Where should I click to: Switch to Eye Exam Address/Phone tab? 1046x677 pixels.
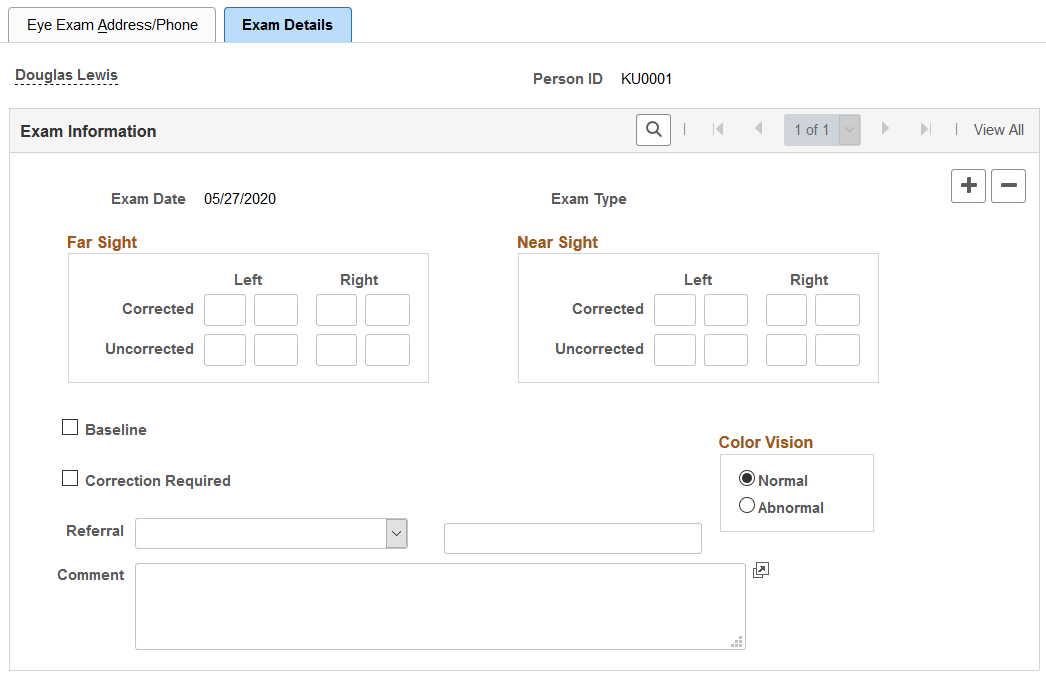[x=112, y=25]
